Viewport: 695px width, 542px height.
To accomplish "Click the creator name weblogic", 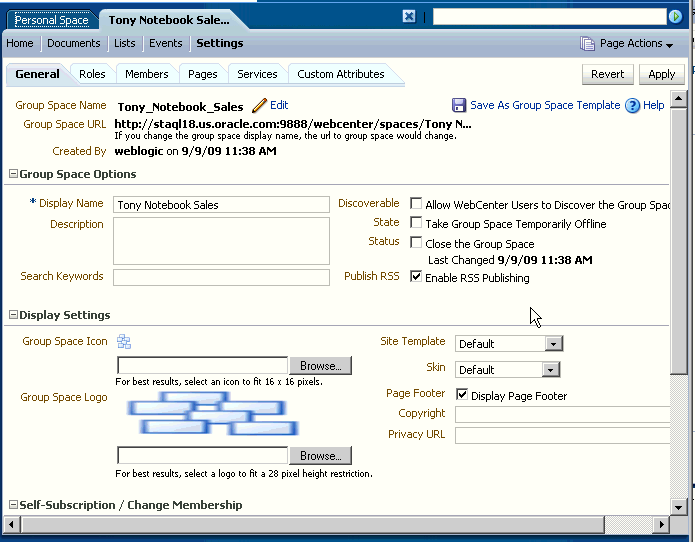I will [139, 151].
